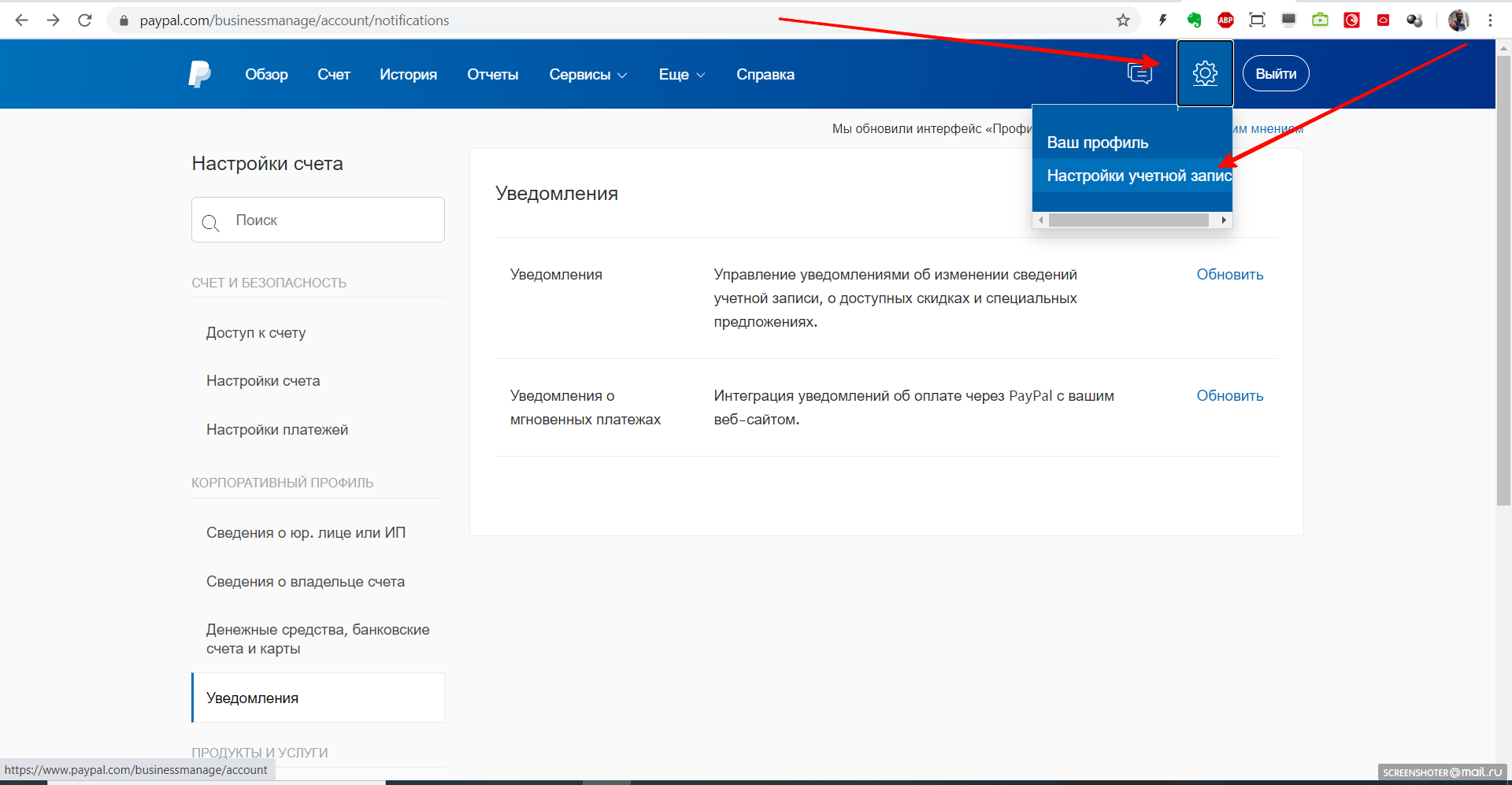Reload the page with refresh icon
The width and height of the screenshot is (1512, 785).
coord(85,20)
